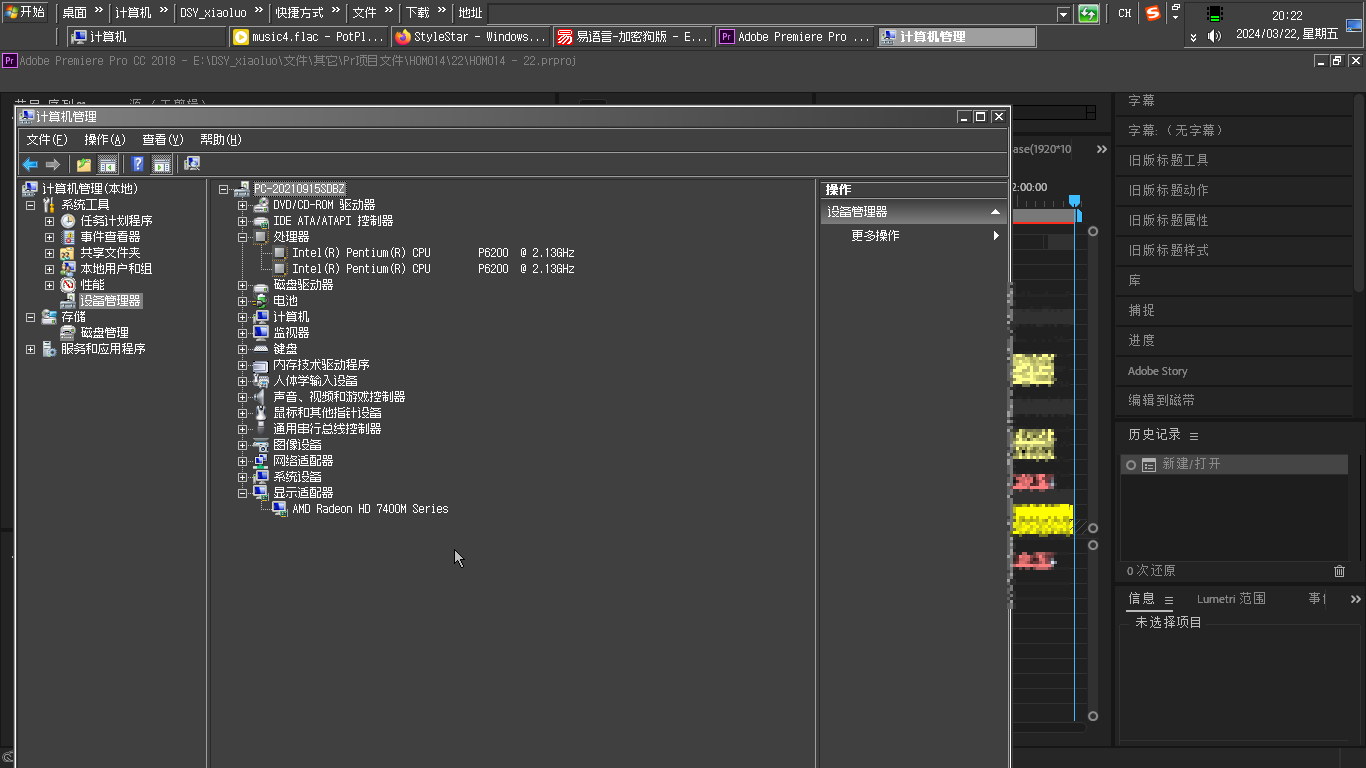Expand the 磁盘驱动器 device node
1366x768 pixels.
pos(243,285)
